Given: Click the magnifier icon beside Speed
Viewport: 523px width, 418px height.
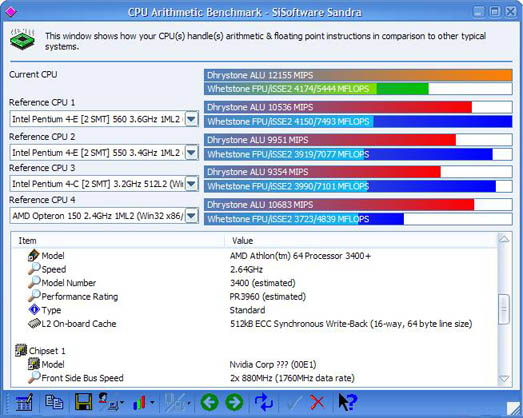Looking at the screenshot, I should click(x=34, y=269).
